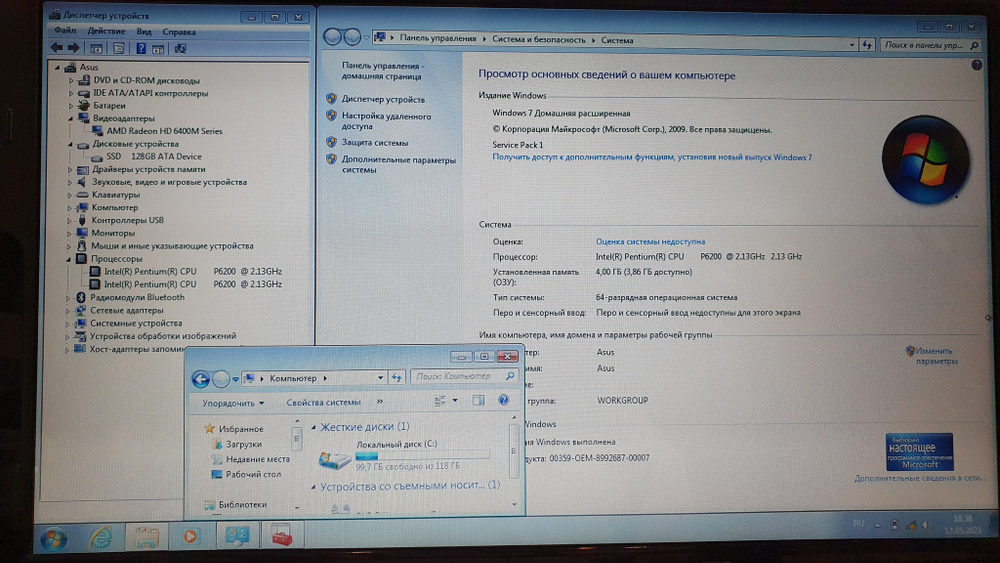Select Звуковые, видео и игровые устройства category
This screenshot has width=1000, height=563.
pyautogui.click(x=169, y=182)
